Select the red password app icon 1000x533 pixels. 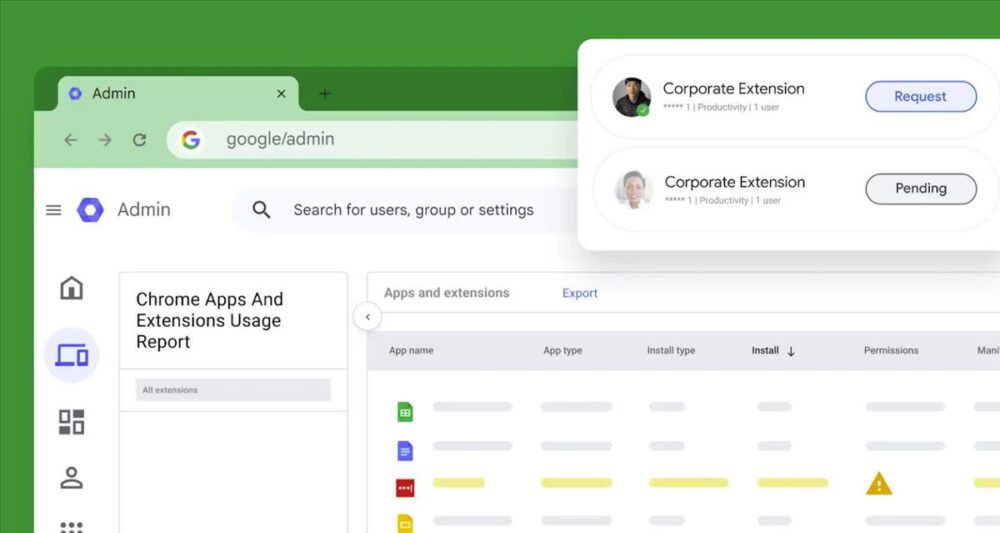[x=405, y=488]
